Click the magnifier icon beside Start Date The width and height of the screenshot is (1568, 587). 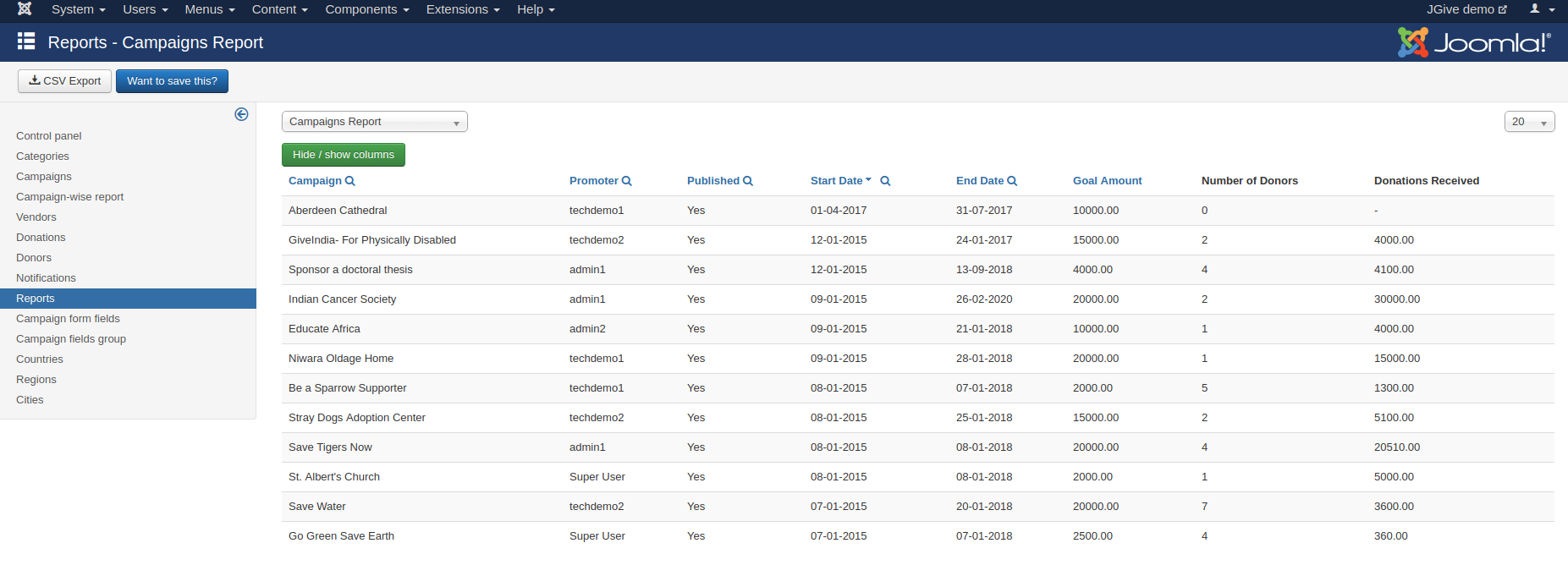point(885,181)
